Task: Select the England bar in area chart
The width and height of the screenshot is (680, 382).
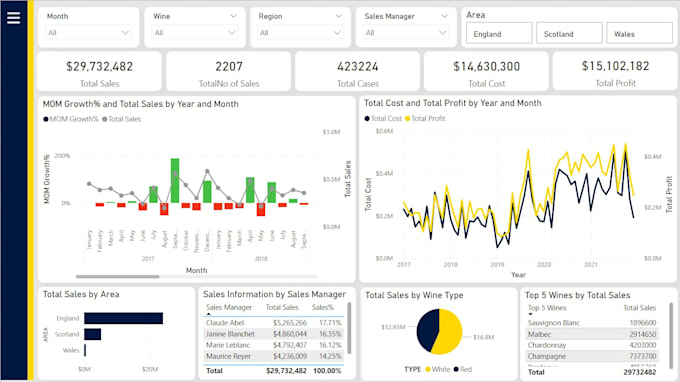Action: point(124,318)
